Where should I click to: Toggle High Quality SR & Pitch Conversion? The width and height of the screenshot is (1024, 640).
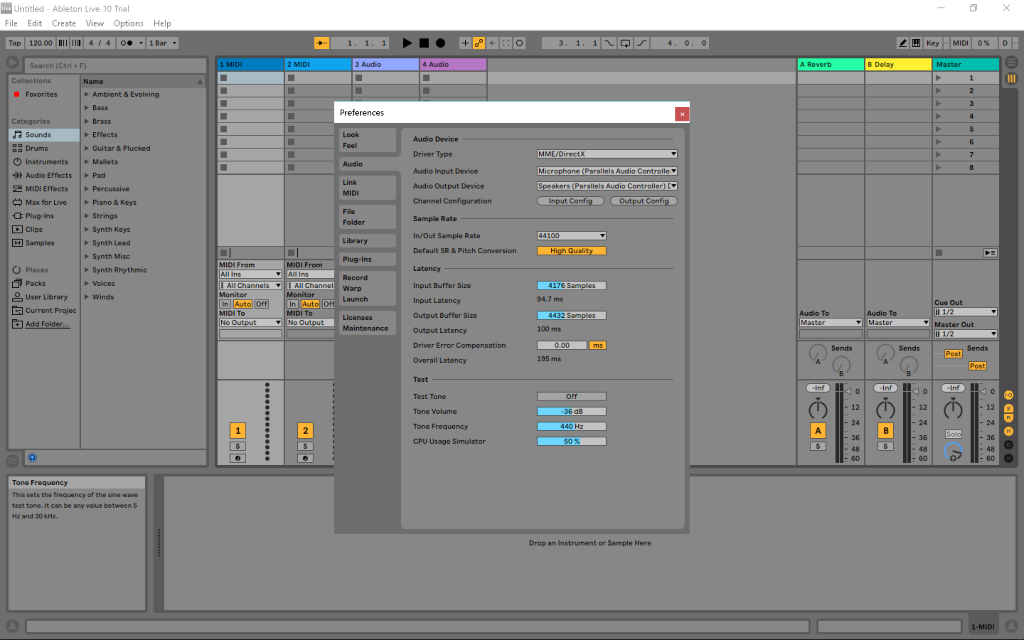pos(571,251)
